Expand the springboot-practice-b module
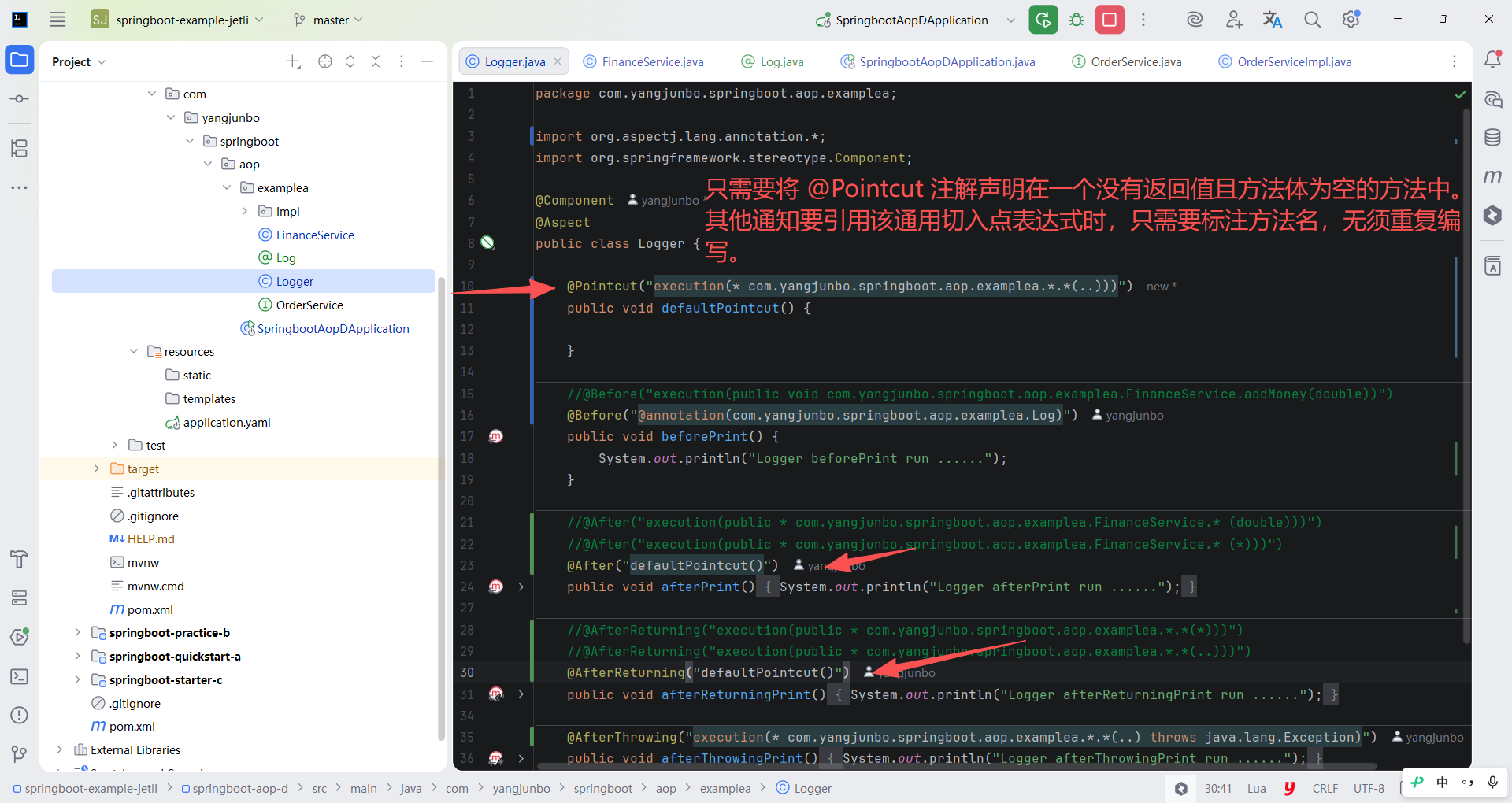Image resolution: width=1512 pixels, height=803 pixels. point(77,632)
